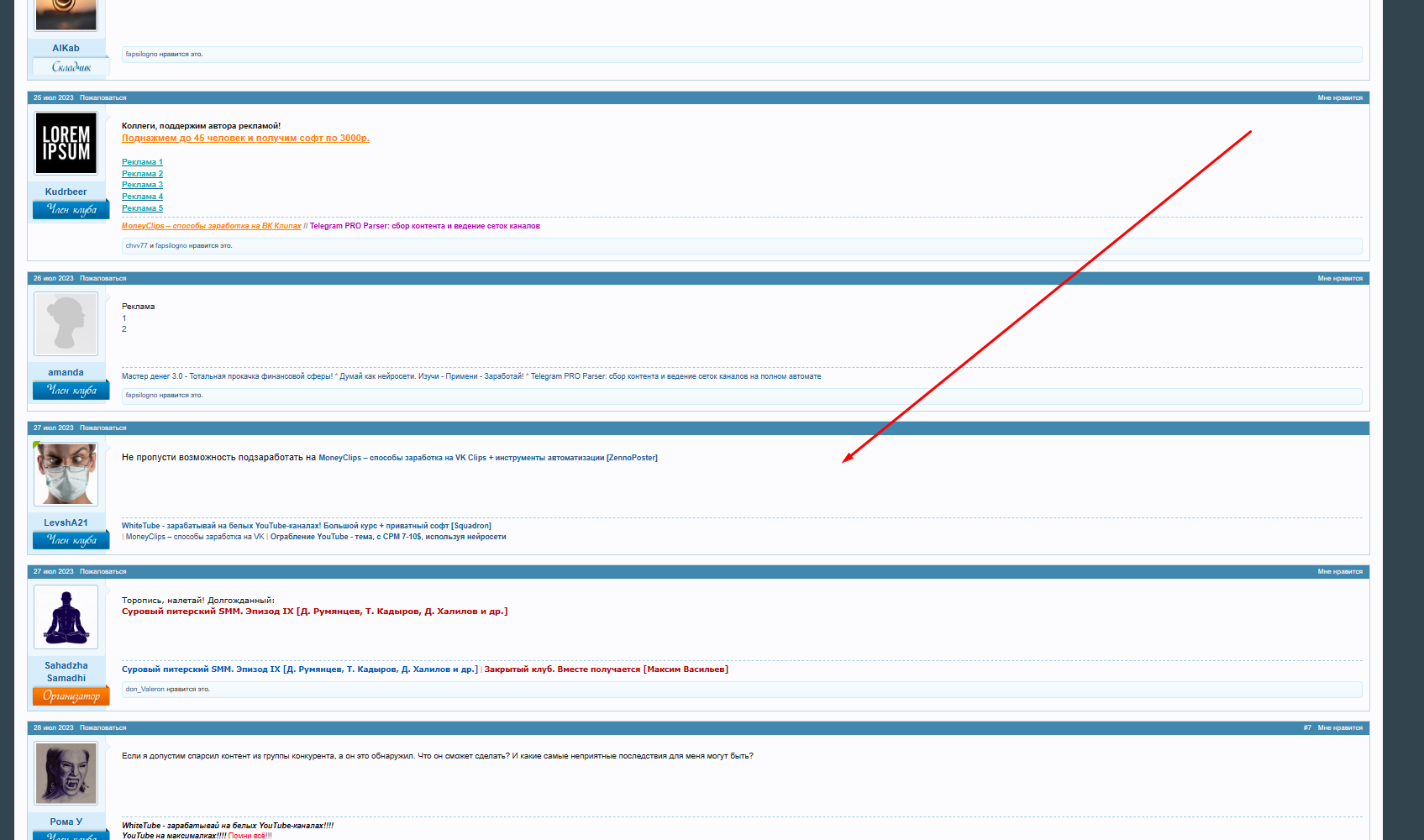The width and height of the screenshot is (1424, 840).
Task: Open don_Valeron's profile from likes
Action: coord(145,689)
